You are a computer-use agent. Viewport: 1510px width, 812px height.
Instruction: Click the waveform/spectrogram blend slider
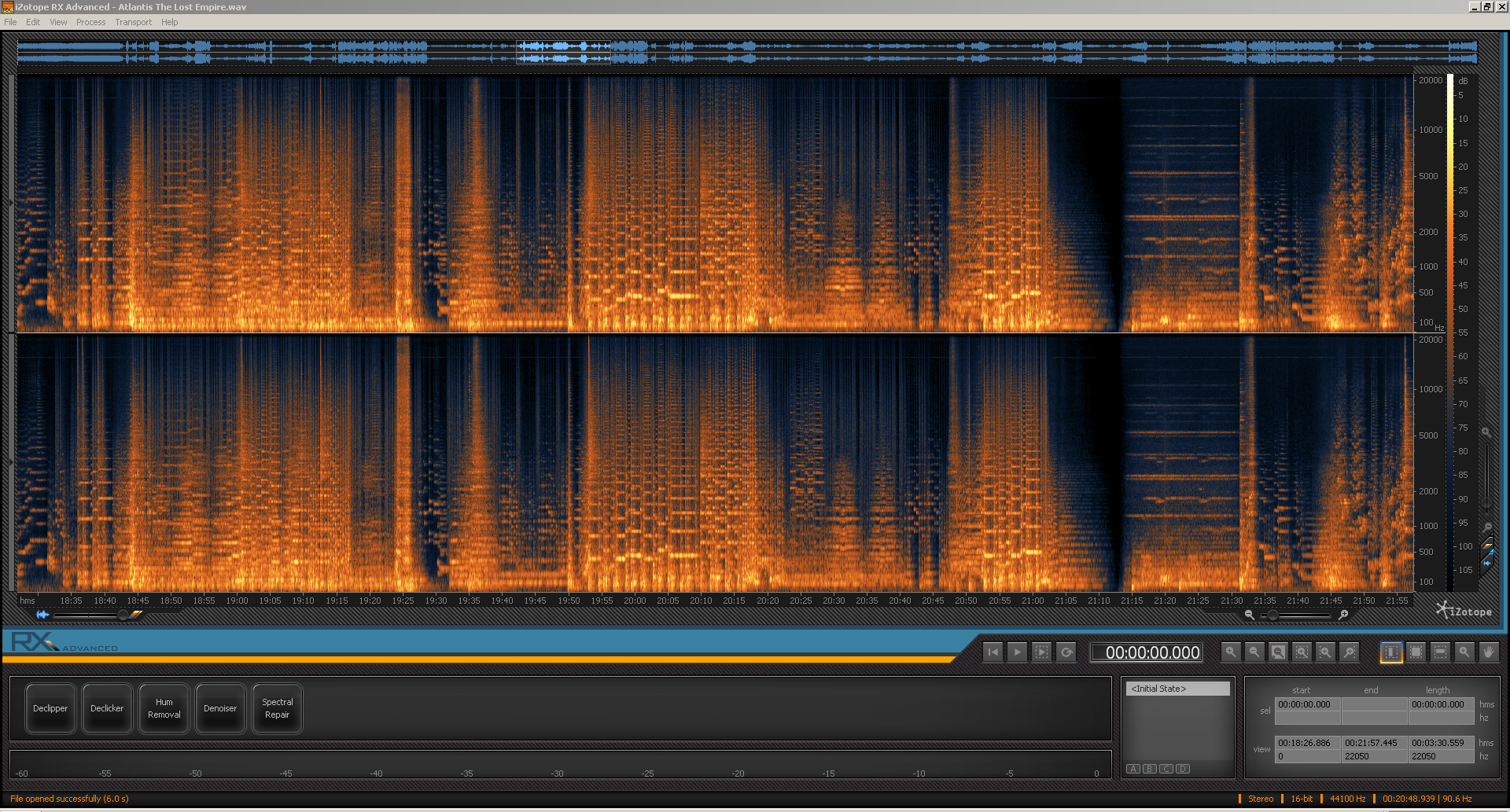point(122,615)
